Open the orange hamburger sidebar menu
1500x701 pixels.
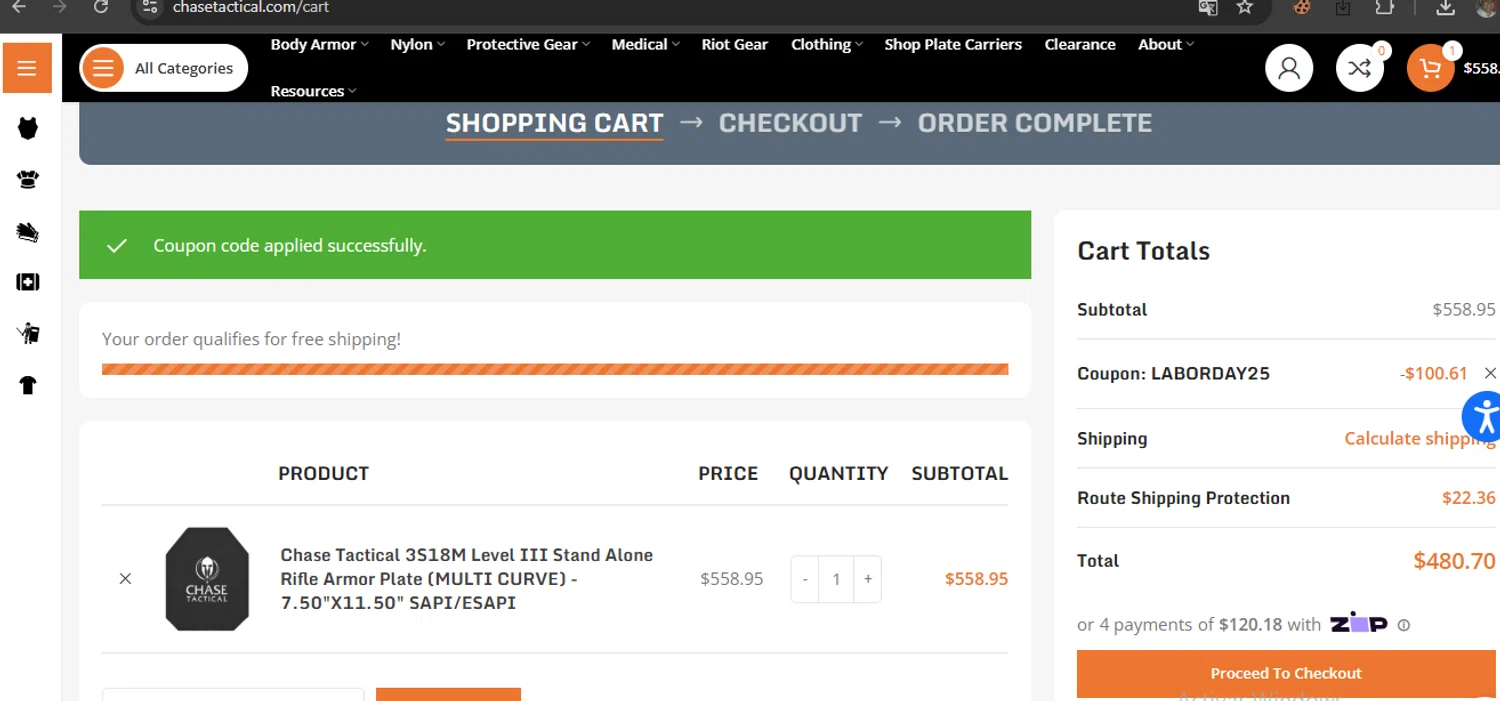point(27,68)
